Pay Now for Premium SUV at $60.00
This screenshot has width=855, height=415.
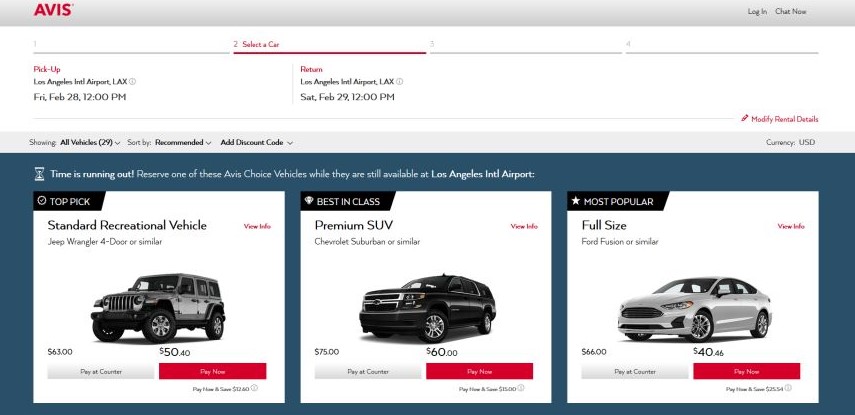coord(479,371)
